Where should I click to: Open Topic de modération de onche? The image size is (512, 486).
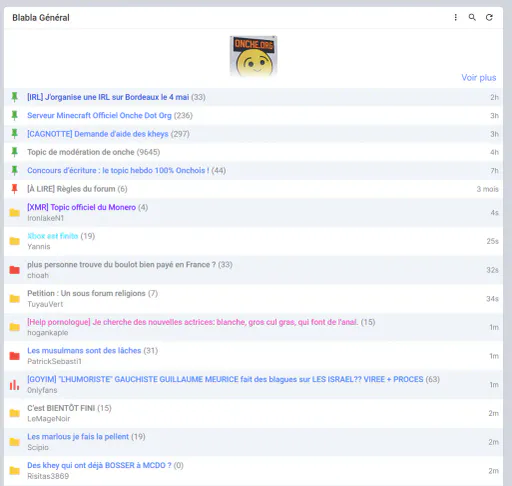pyautogui.click(x=81, y=152)
